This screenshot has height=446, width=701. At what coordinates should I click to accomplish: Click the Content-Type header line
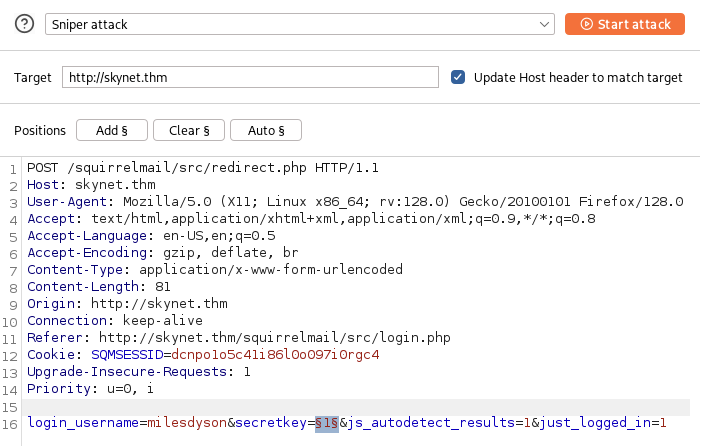coord(214,269)
